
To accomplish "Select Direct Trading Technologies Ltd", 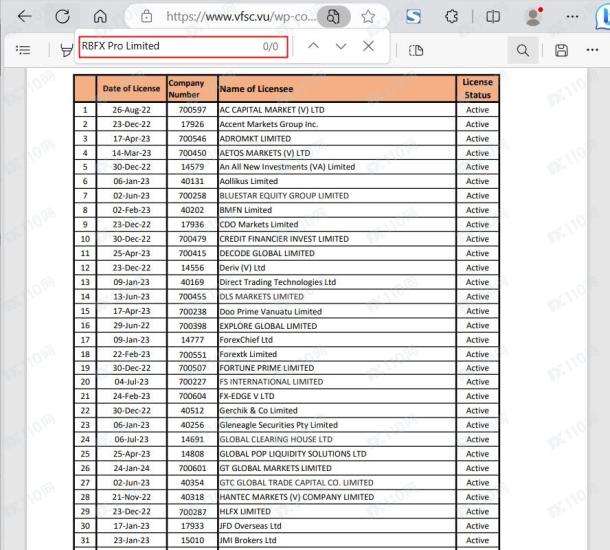I will [277, 282].
